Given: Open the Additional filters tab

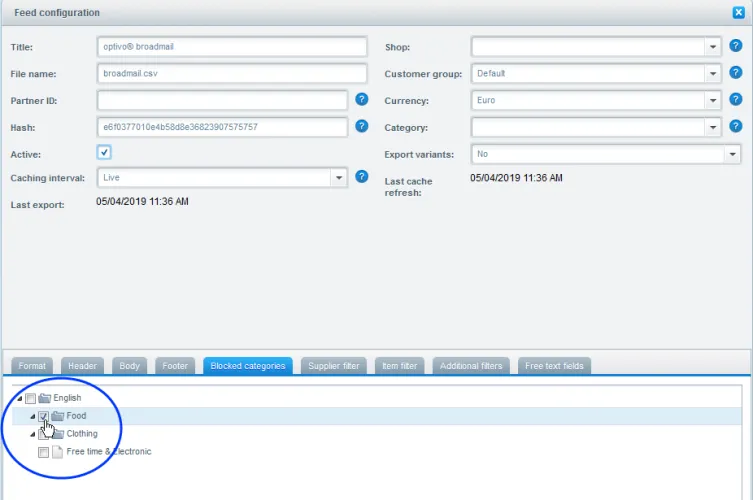Looking at the screenshot, I should pos(471,366).
